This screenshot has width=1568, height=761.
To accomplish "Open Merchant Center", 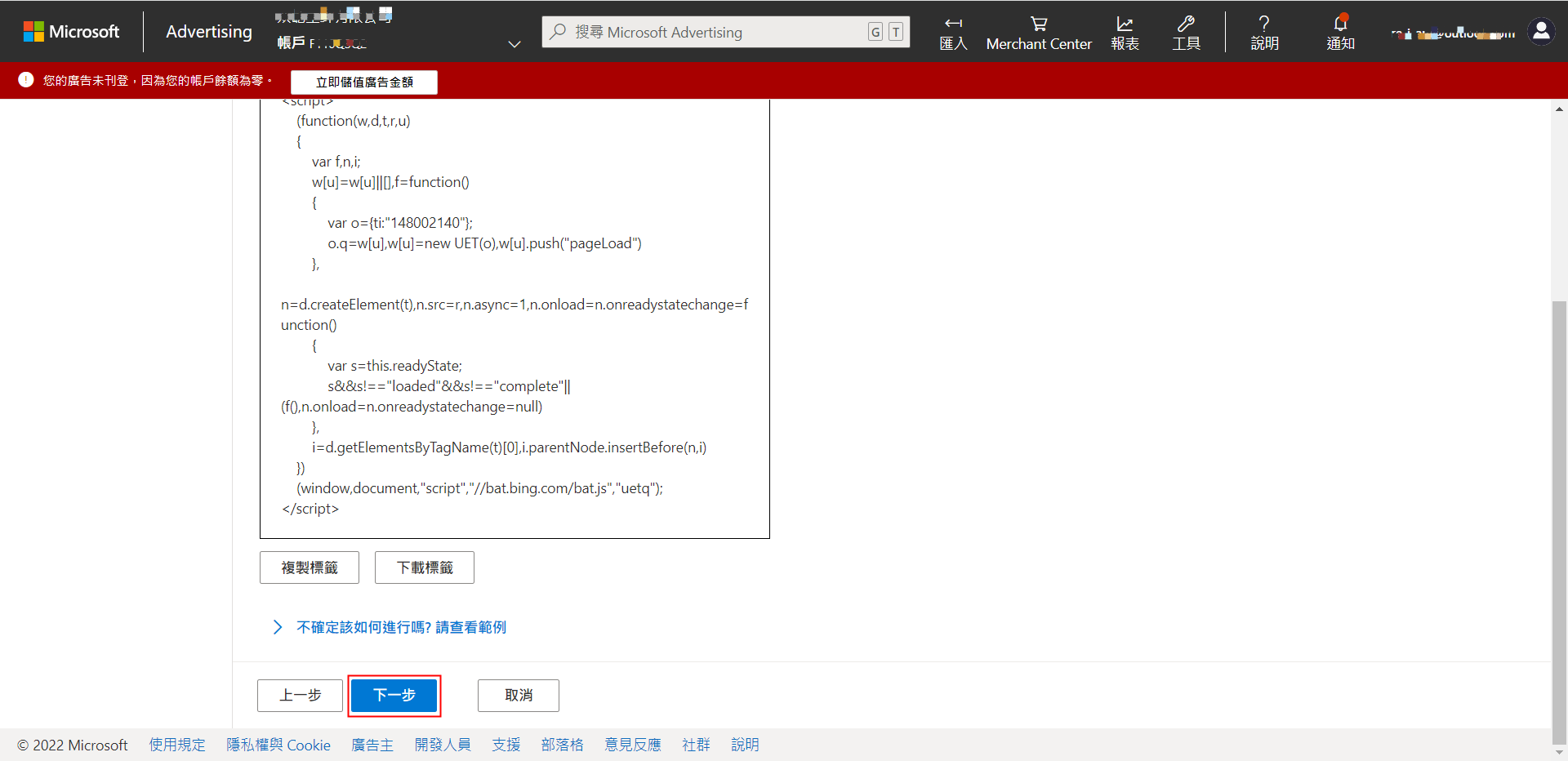I will pyautogui.click(x=1039, y=33).
